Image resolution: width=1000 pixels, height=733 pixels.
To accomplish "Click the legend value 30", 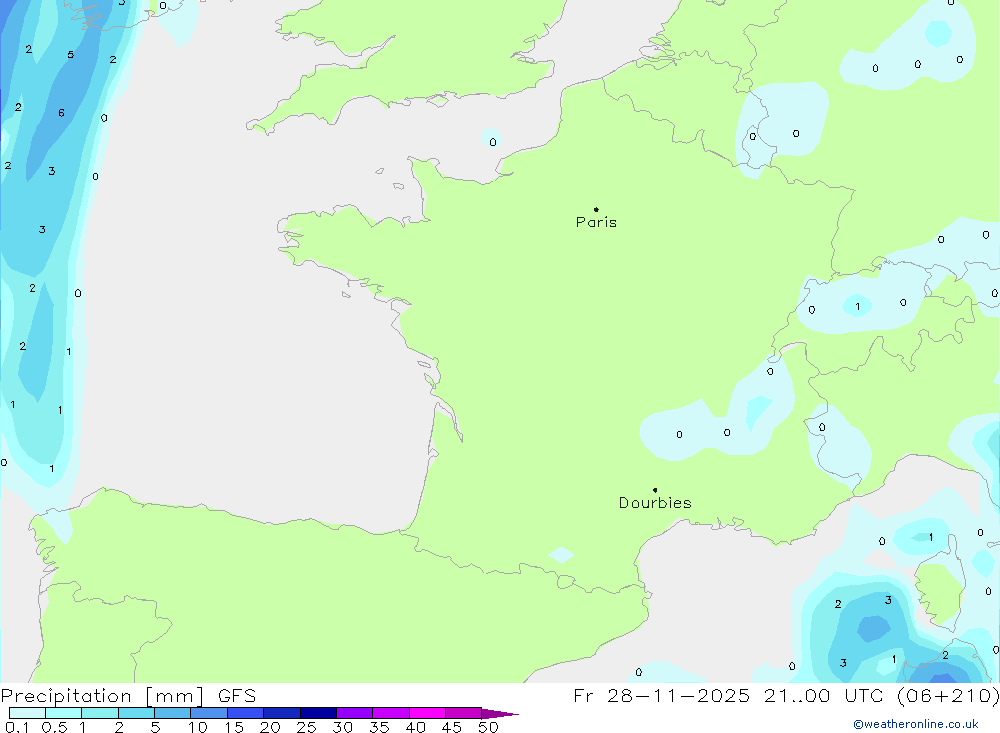I will pyautogui.click(x=343, y=727).
